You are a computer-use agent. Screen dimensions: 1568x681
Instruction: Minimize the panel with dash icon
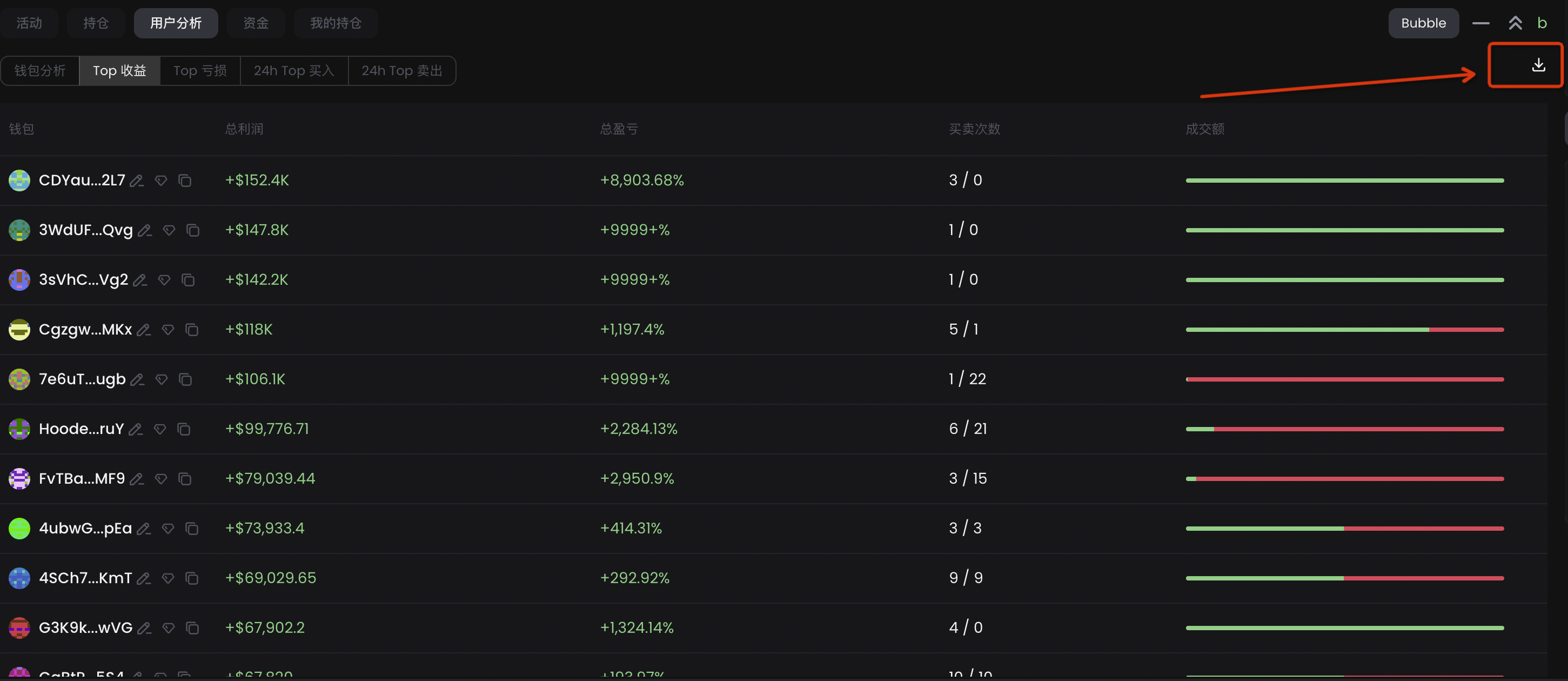pos(1480,23)
